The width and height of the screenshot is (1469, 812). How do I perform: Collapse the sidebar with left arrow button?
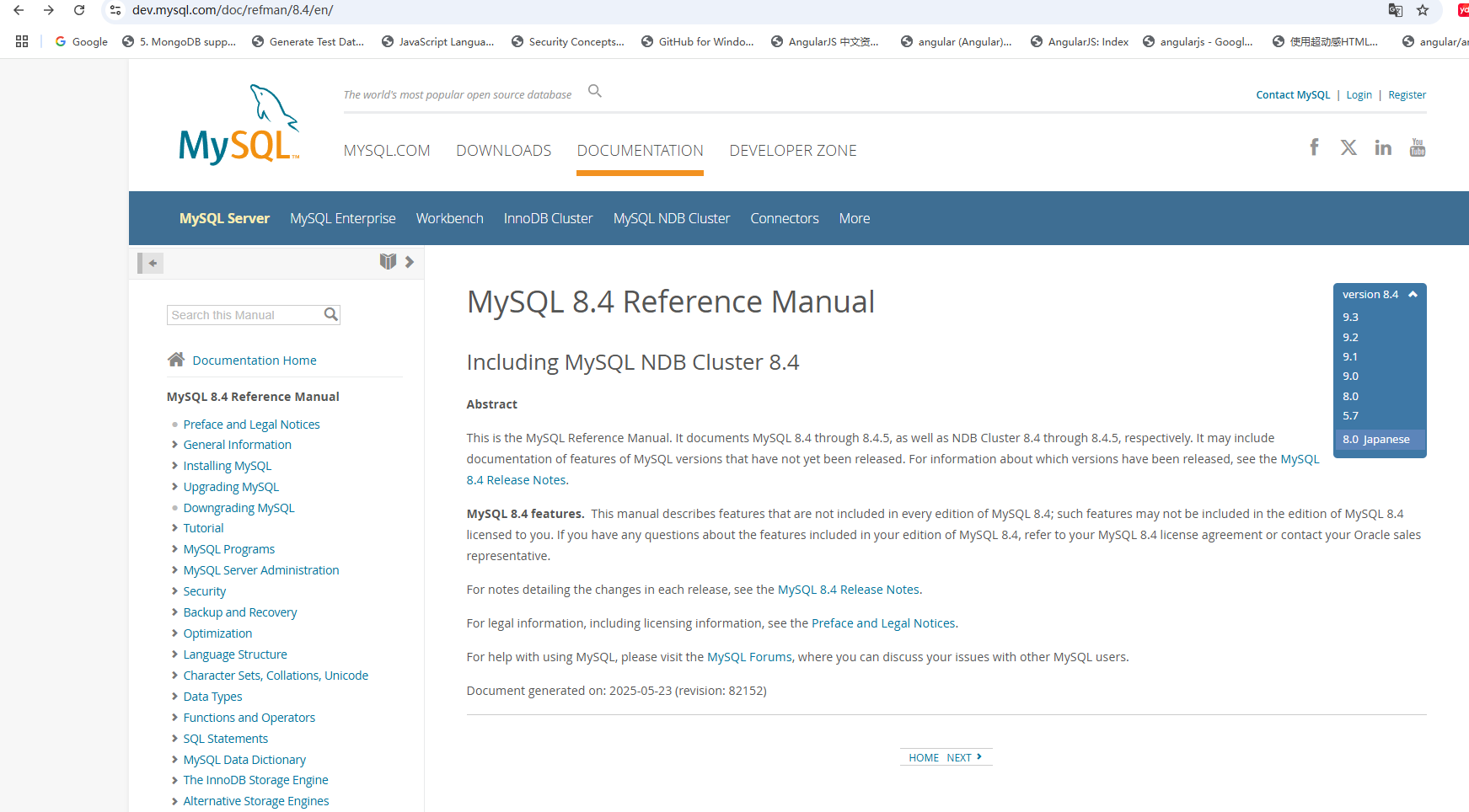click(152, 263)
